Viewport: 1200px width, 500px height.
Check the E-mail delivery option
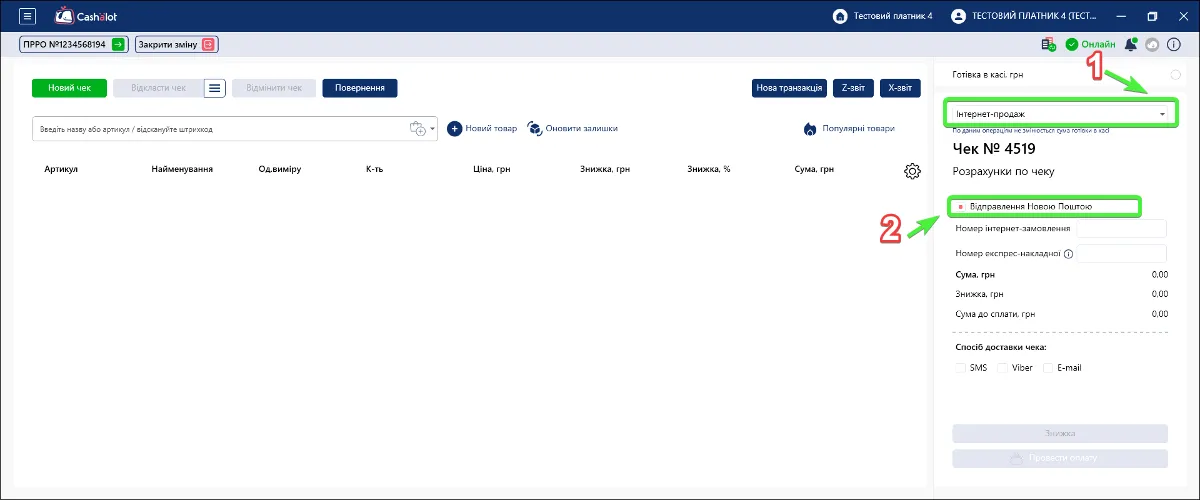point(1049,368)
